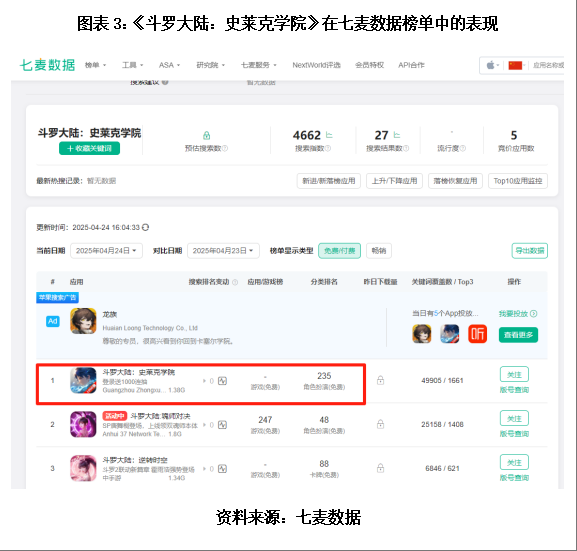Click the 活动中 badge in row 2
The image size is (577, 551).
coord(114,416)
